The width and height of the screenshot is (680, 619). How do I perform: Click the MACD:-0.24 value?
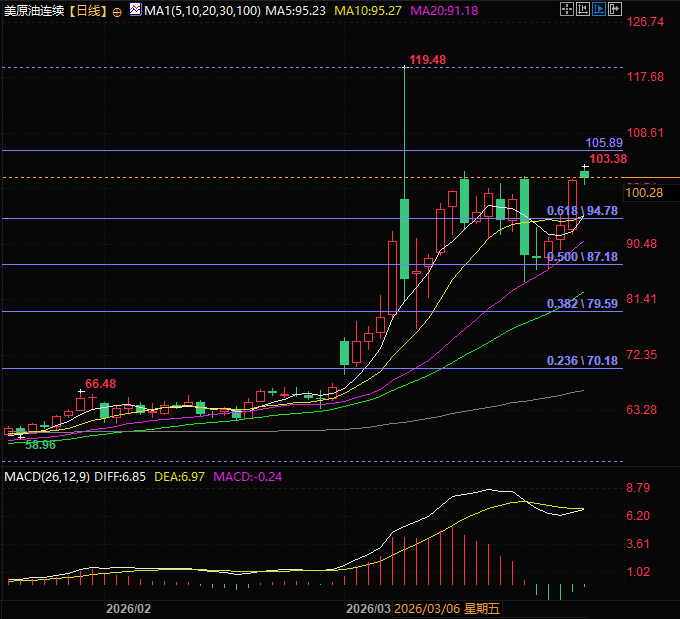(247, 477)
